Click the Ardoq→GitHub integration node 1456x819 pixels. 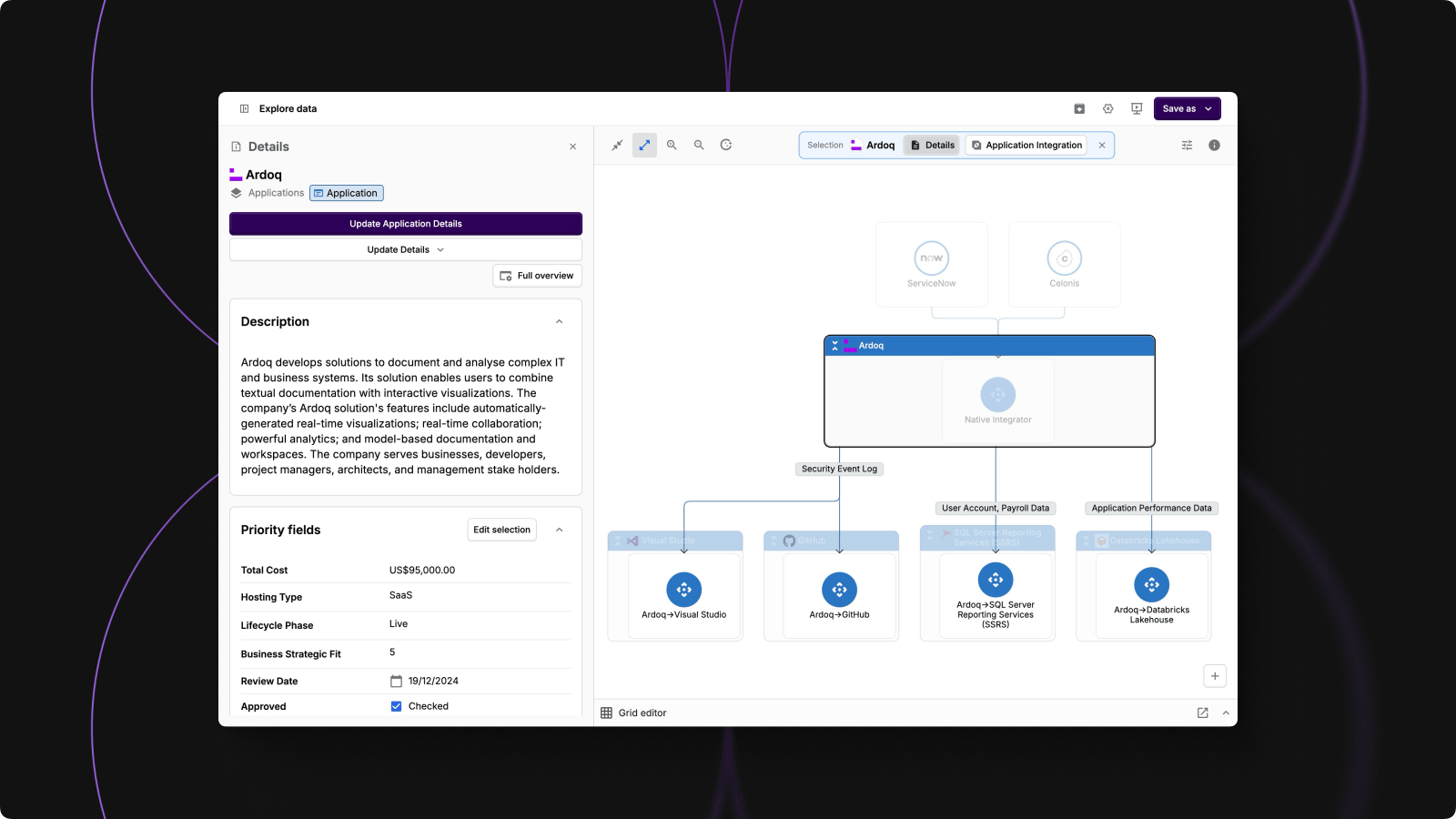839,590
